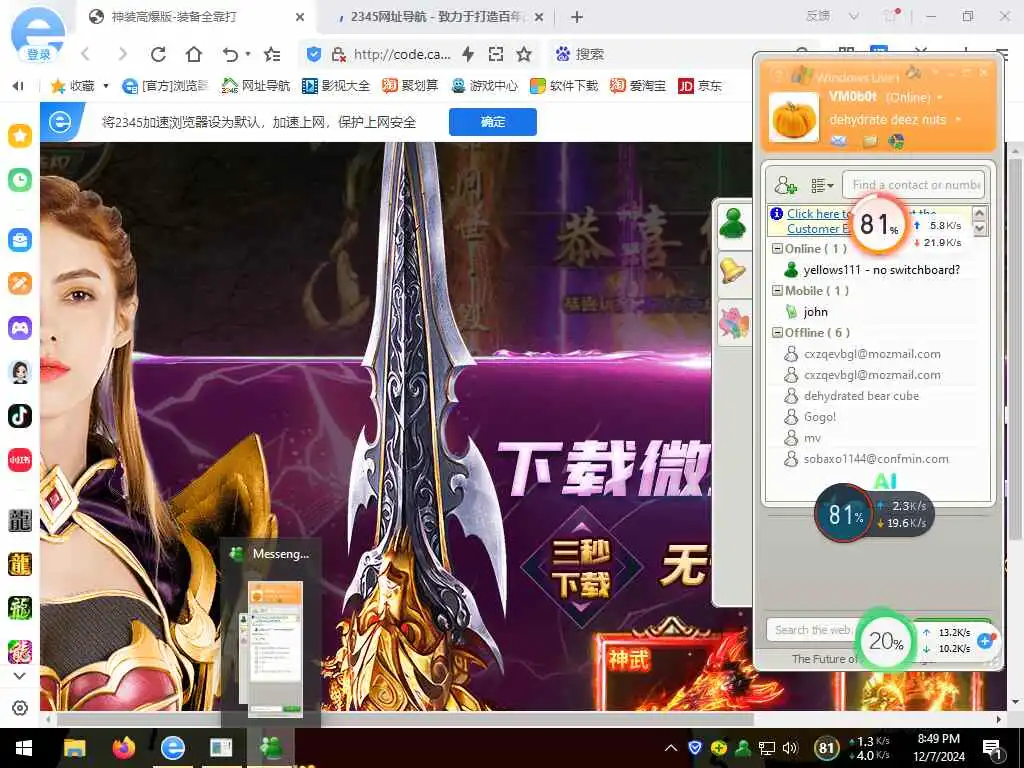Image resolution: width=1024 pixels, height=768 pixels.
Task: Switch to the 神装高爆版 tab
Action: [x=197, y=17]
